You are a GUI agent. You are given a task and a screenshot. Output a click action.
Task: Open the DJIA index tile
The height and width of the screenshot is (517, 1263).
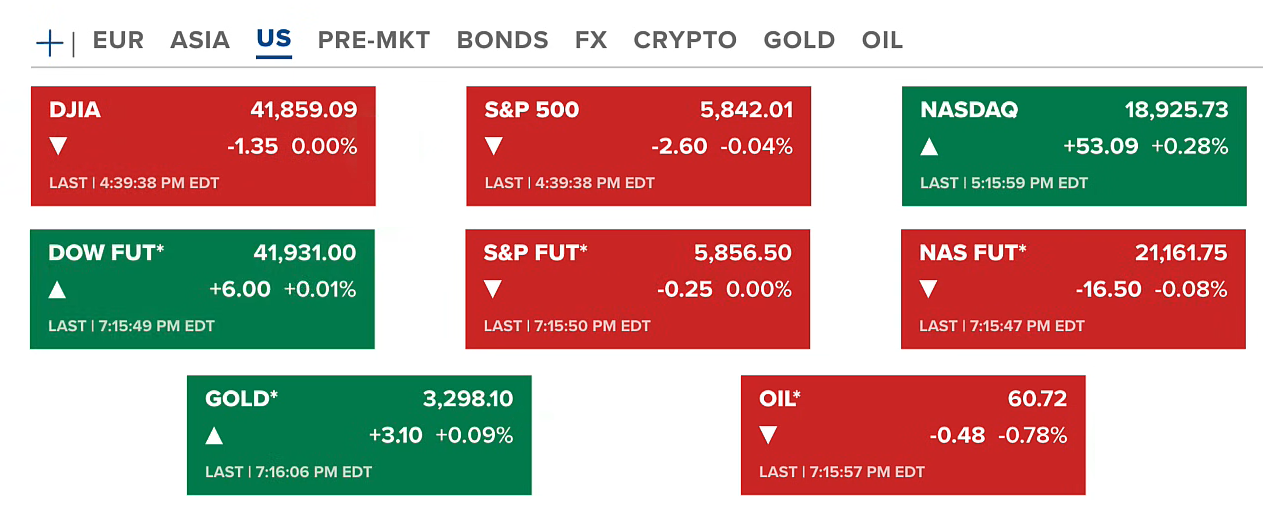pyautogui.click(x=75, y=110)
